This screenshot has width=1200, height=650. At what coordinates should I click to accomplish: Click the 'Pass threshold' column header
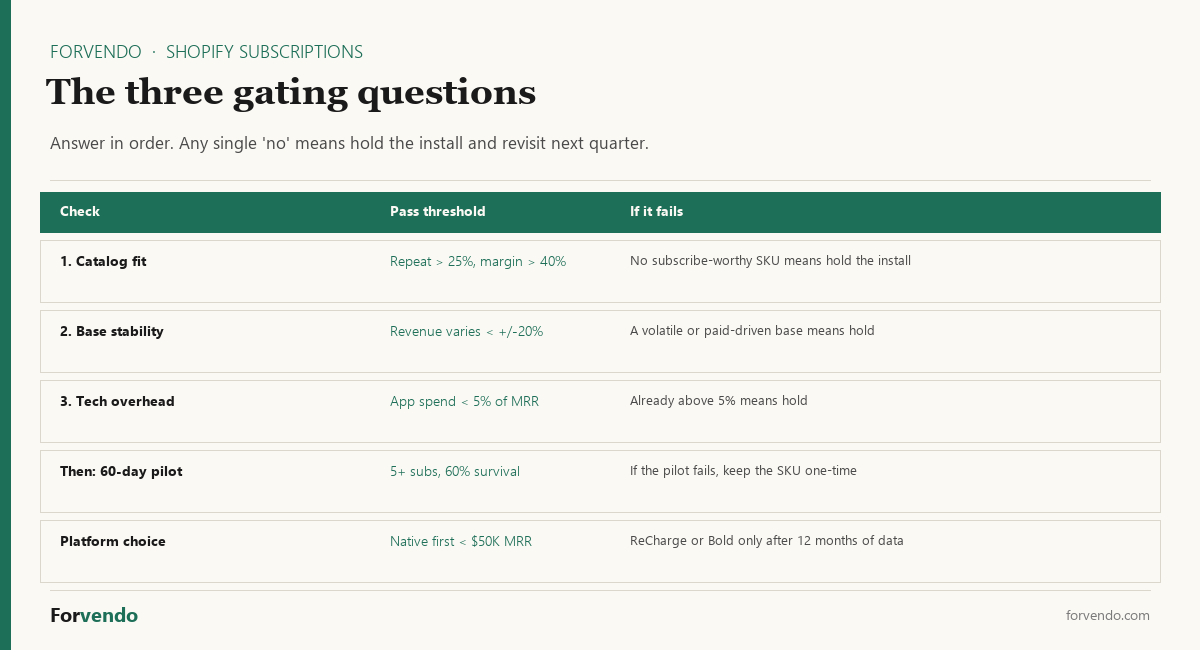437,212
